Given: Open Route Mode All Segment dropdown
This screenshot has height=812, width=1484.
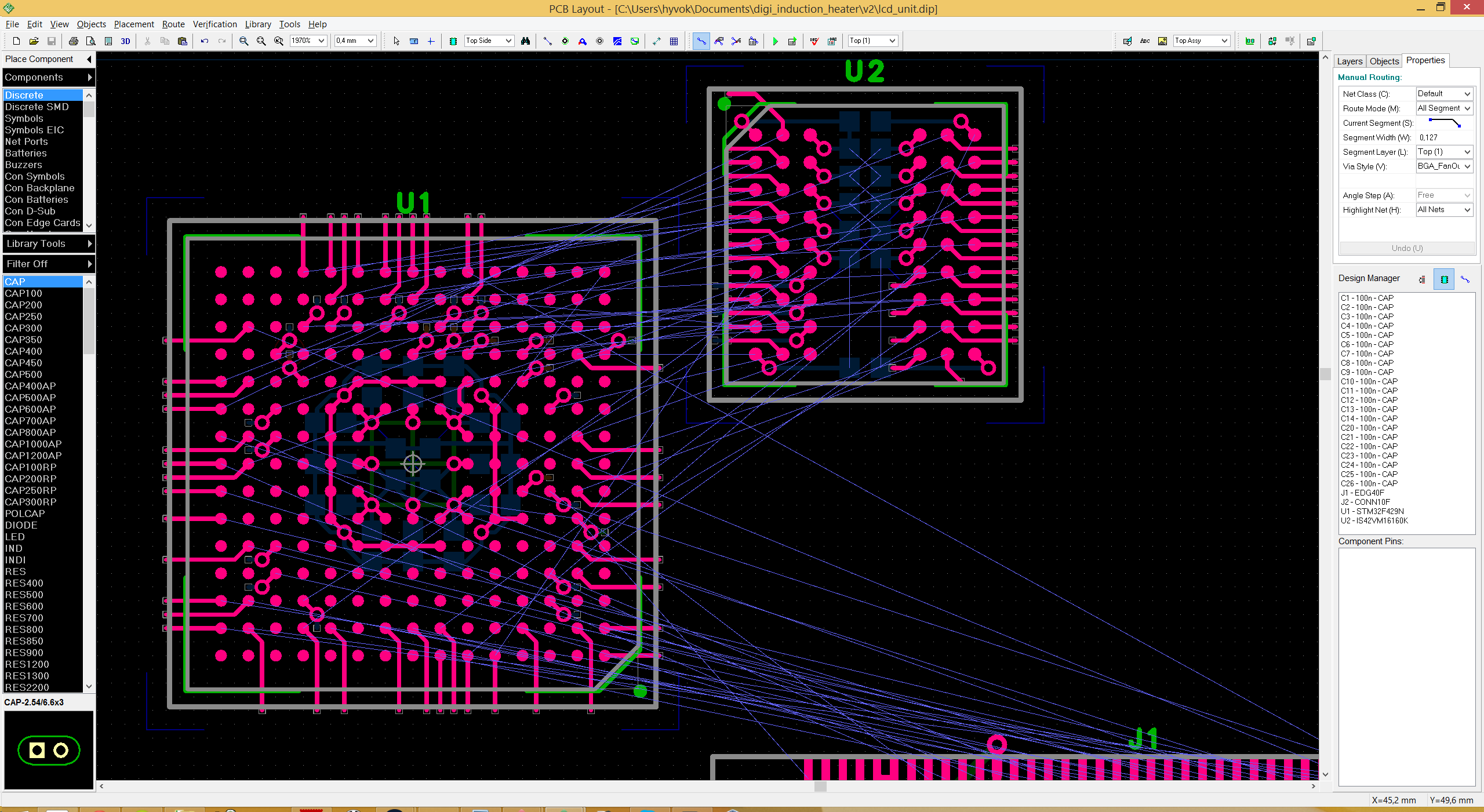Looking at the screenshot, I should click(1444, 108).
